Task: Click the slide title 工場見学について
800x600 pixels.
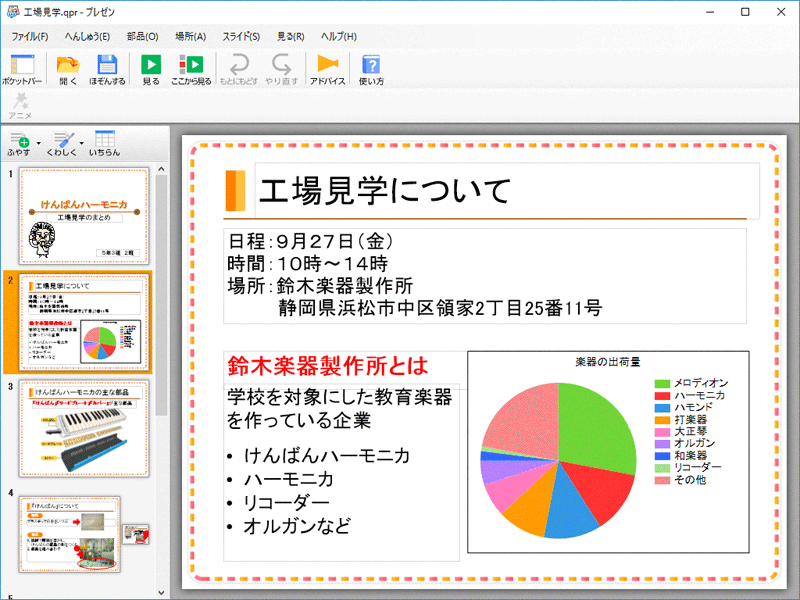Action: click(385, 191)
